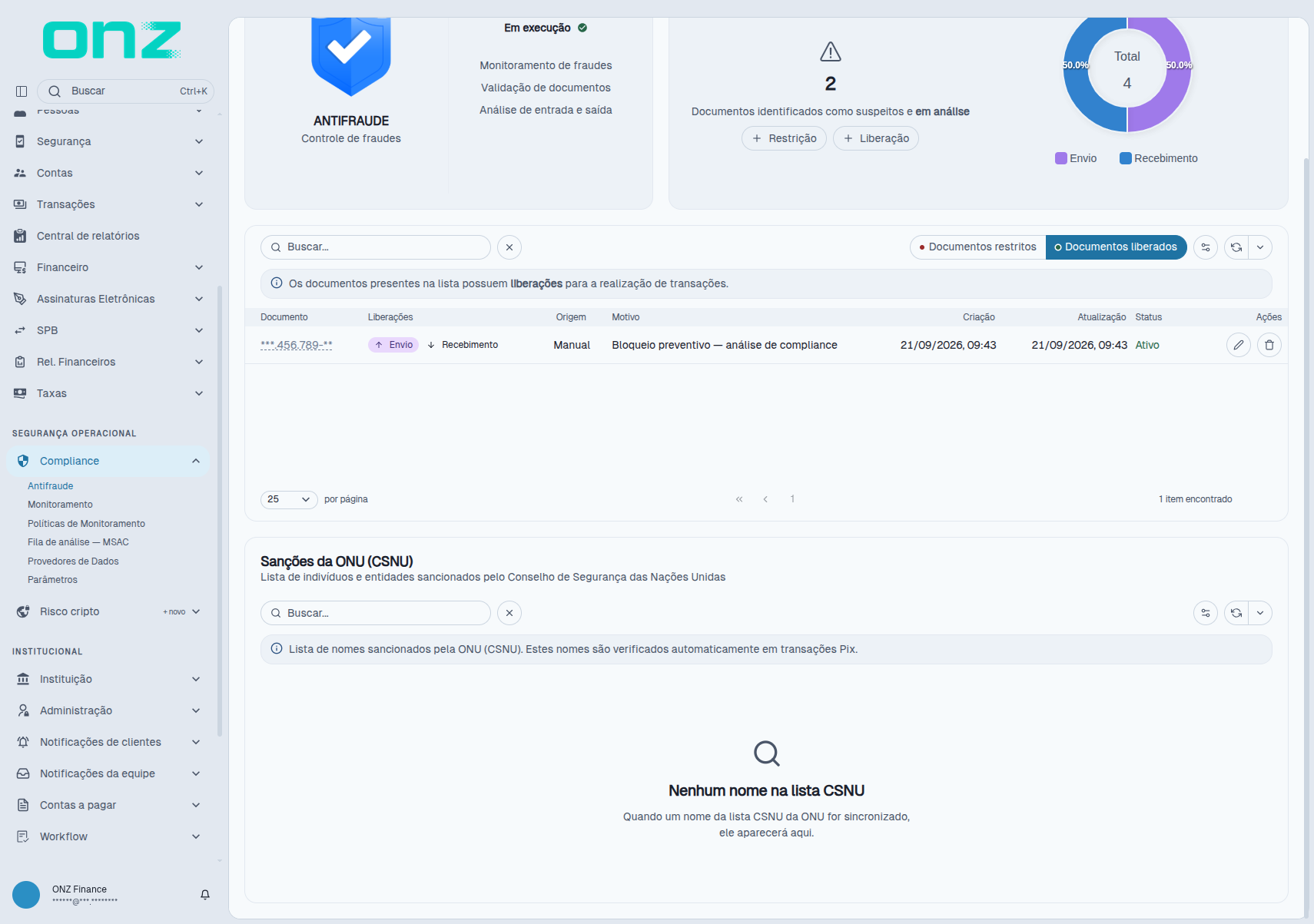Click the notification bell icon
1314x924 pixels.
pyautogui.click(x=205, y=895)
